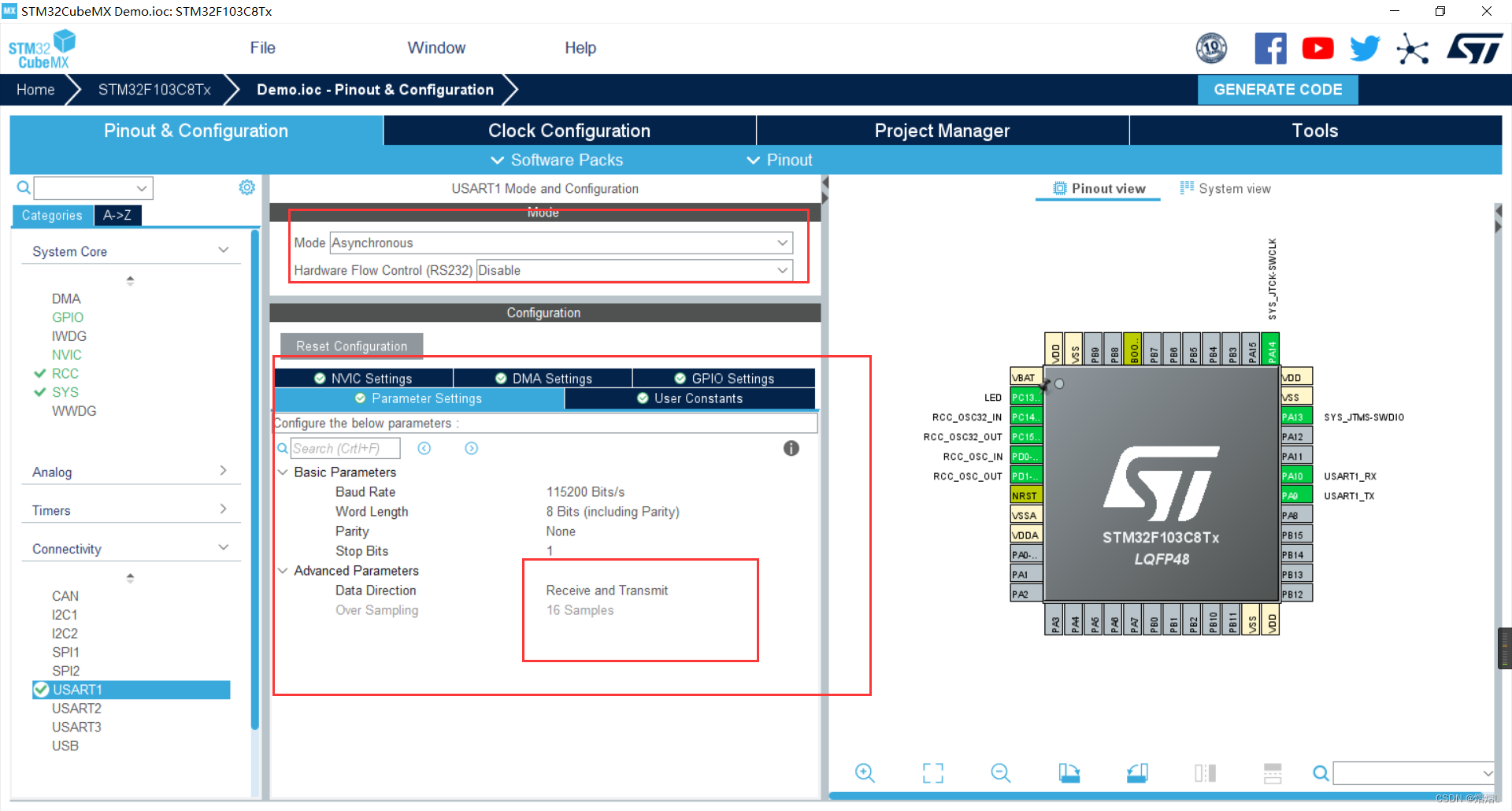Open the Software Packs dropdown
Image resolution: width=1512 pixels, height=811 pixels.
click(557, 160)
